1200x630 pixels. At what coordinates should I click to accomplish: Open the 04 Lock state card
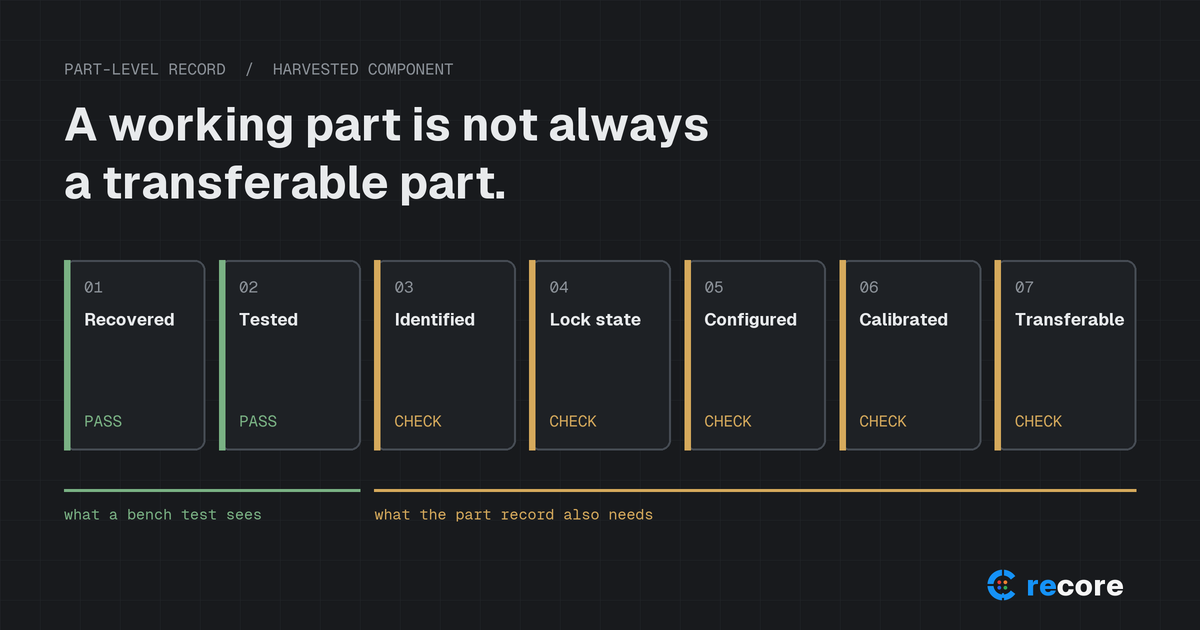click(x=600, y=355)
